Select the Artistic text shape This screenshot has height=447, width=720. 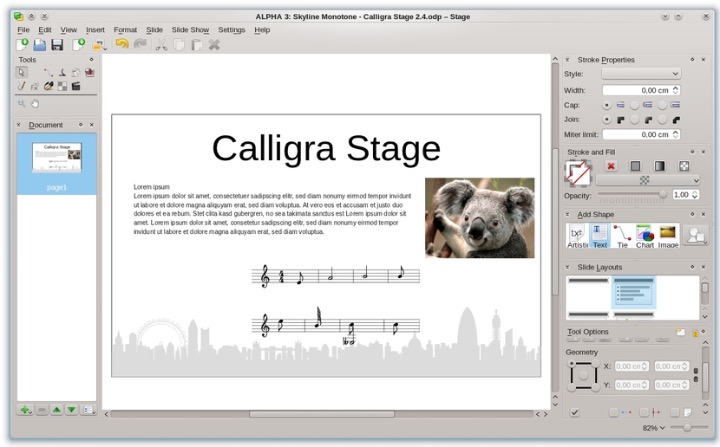577,235
